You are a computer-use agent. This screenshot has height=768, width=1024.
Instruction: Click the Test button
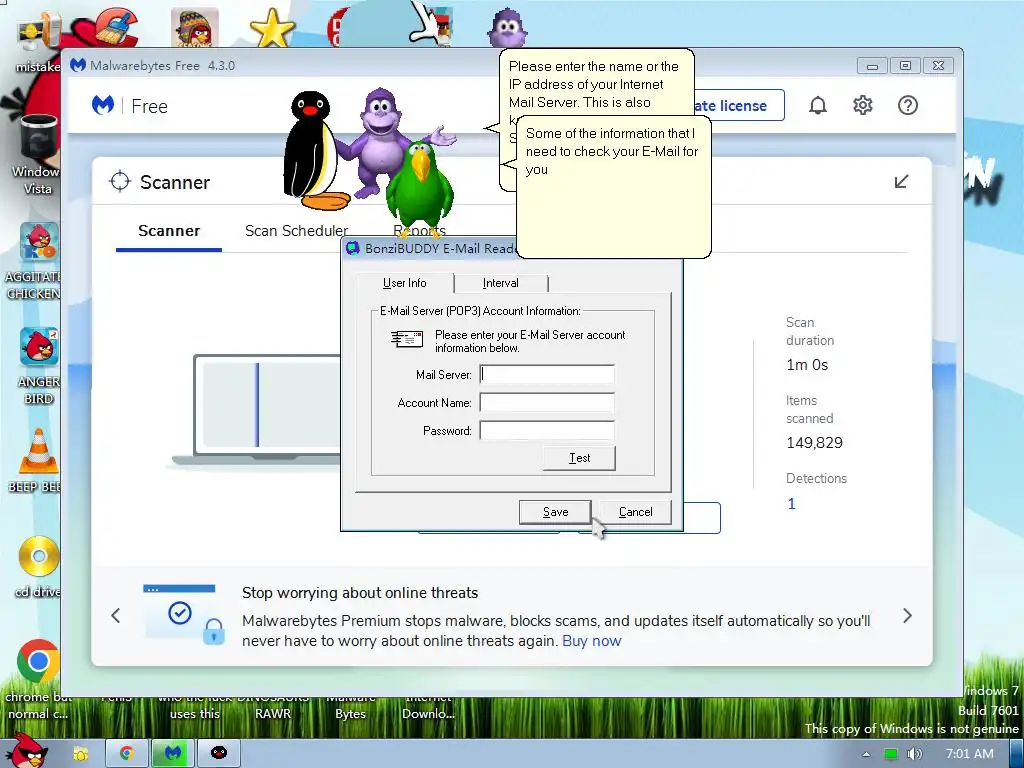579,458
